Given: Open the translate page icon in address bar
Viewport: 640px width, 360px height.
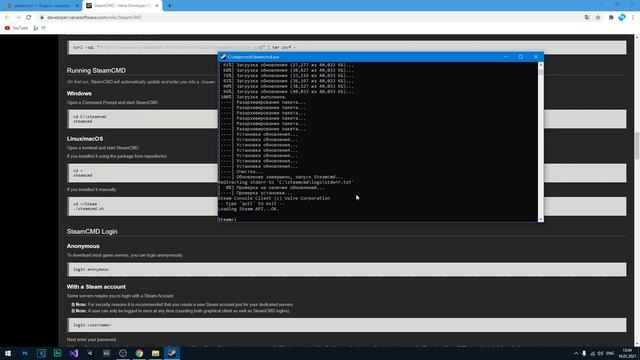Looking at the screenshot, I should pos(587,18).
